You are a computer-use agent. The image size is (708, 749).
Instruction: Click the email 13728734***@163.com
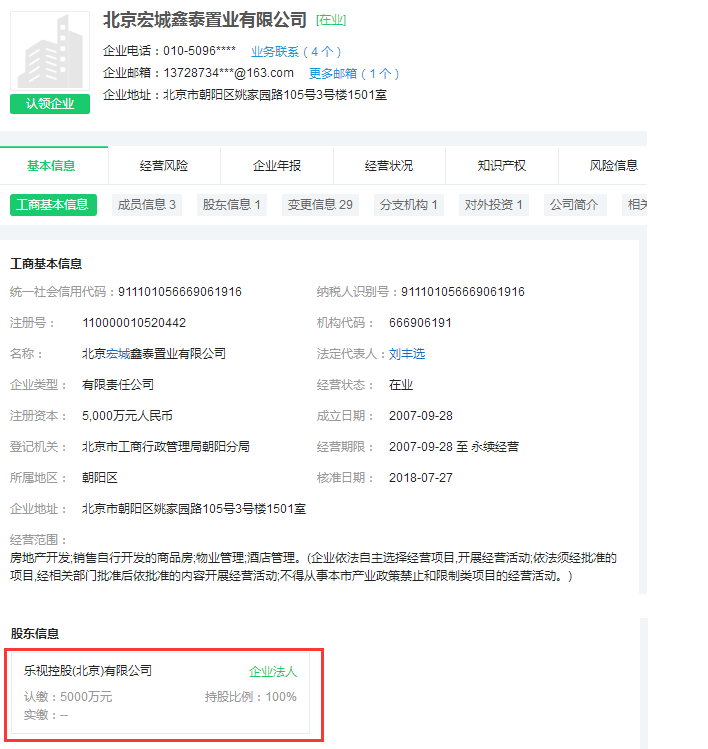(x=228, y=73)
